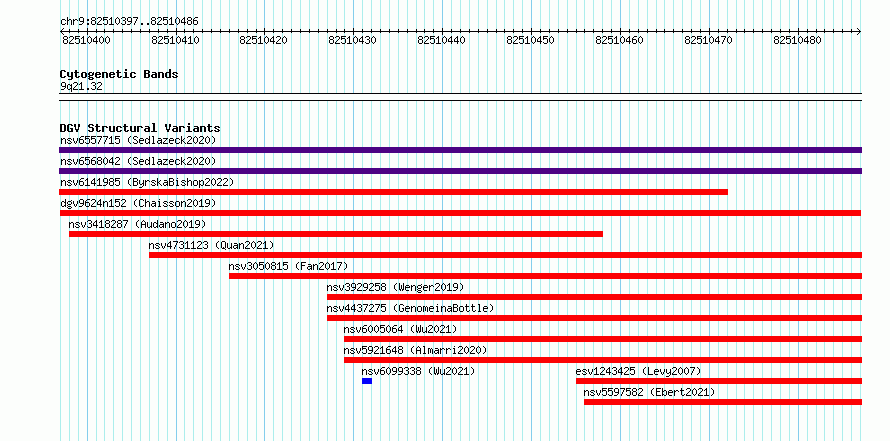Click the red bar under nsv3929258
The width and height of the screenshot is (890, 441).
pos(594,297)
